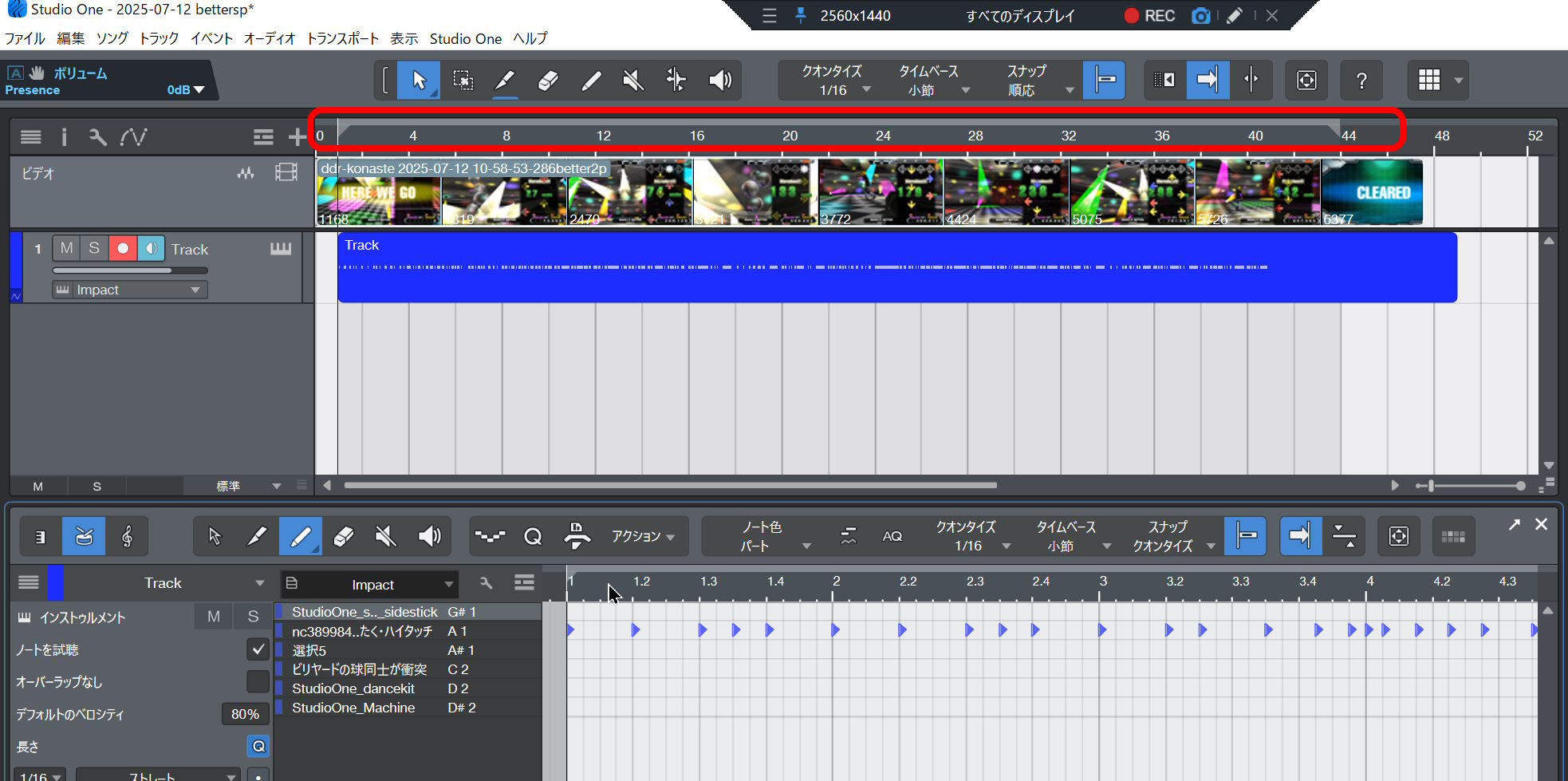
Task: Select the editor Eraser tool
Action: (x=343, y=536)
